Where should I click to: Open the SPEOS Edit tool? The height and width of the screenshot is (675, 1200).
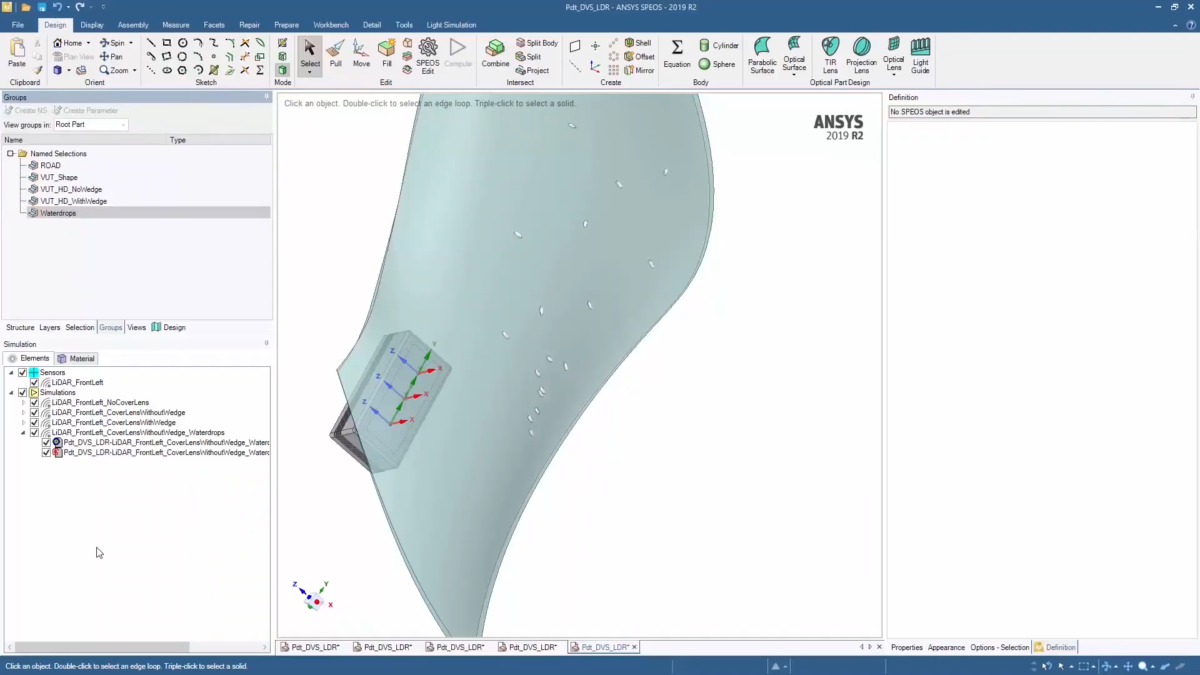pyautogui.click(x=428, y=56)
